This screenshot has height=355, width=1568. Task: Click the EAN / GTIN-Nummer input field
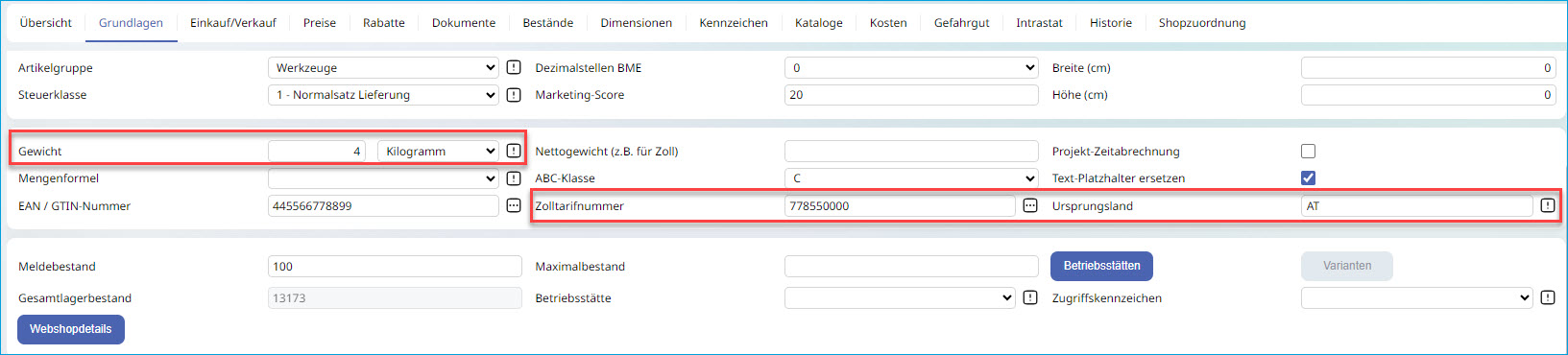click(383, 205)
